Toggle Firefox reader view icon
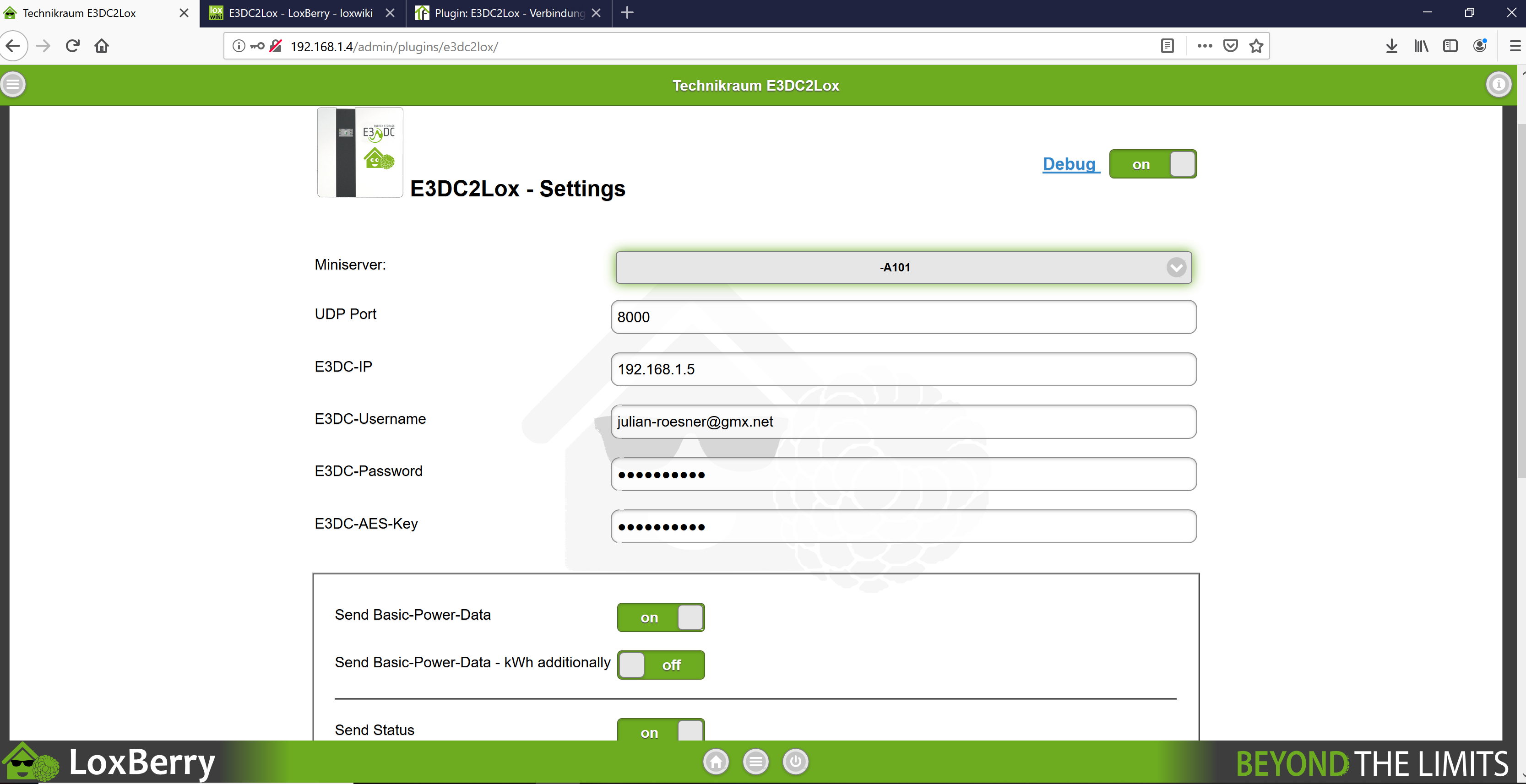 point(1167,46)
